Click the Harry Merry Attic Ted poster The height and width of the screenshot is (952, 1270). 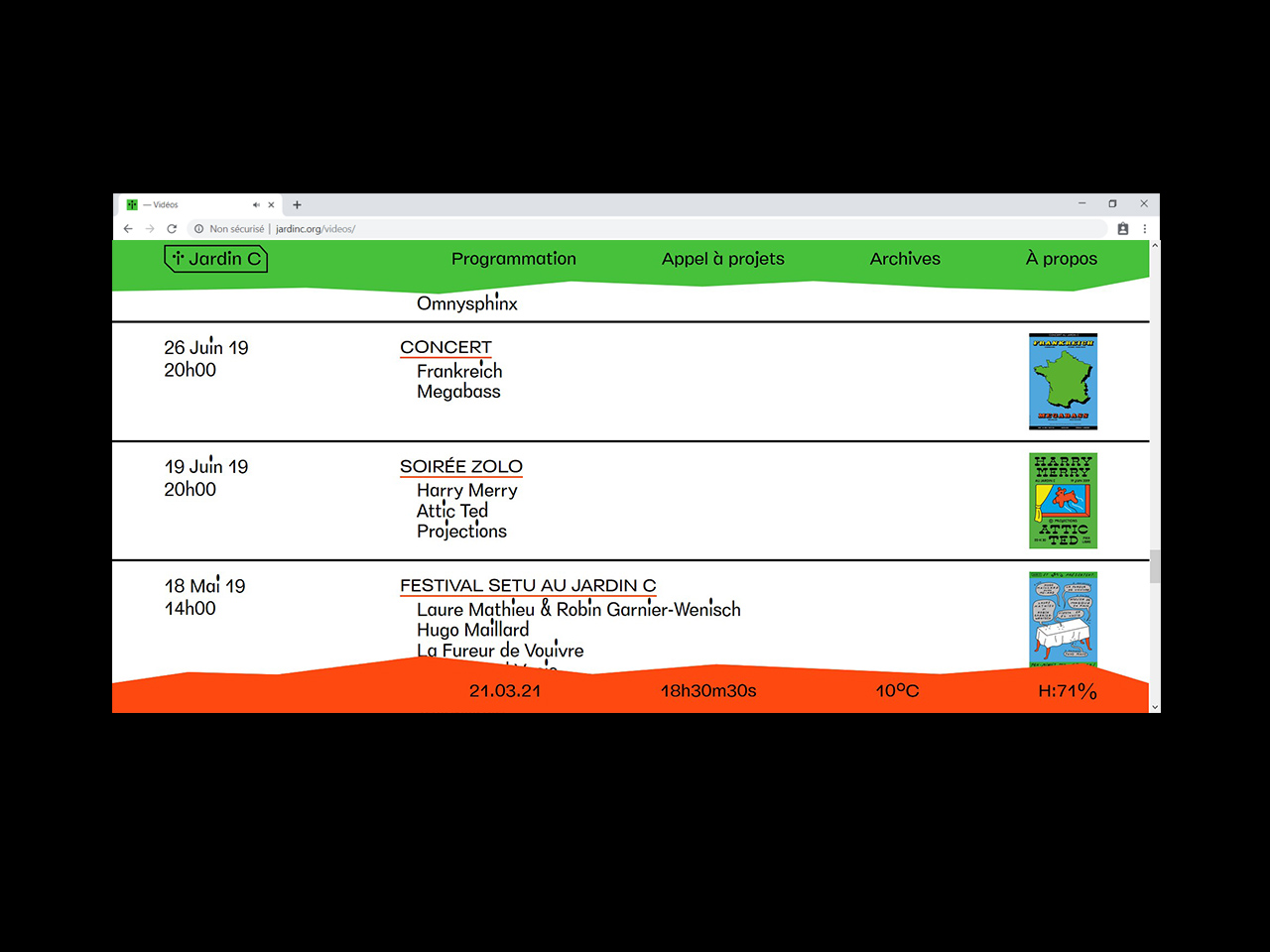click(1063, 501)
